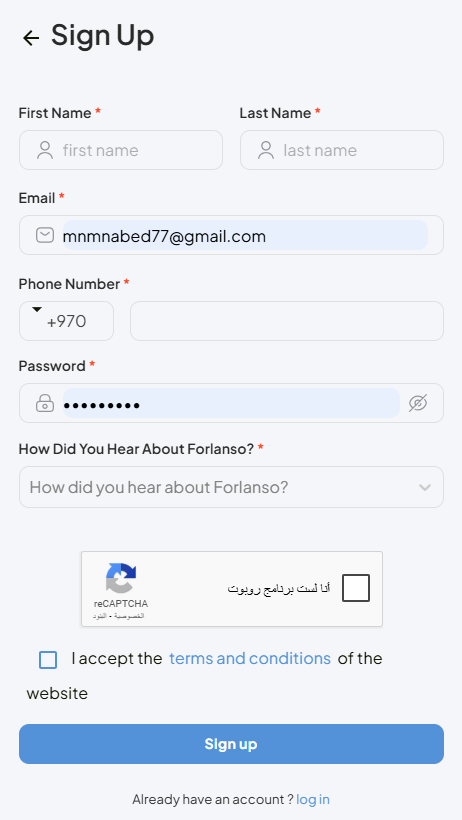Open the terms and conditions link
462x820 pixels.
(250, 658)
